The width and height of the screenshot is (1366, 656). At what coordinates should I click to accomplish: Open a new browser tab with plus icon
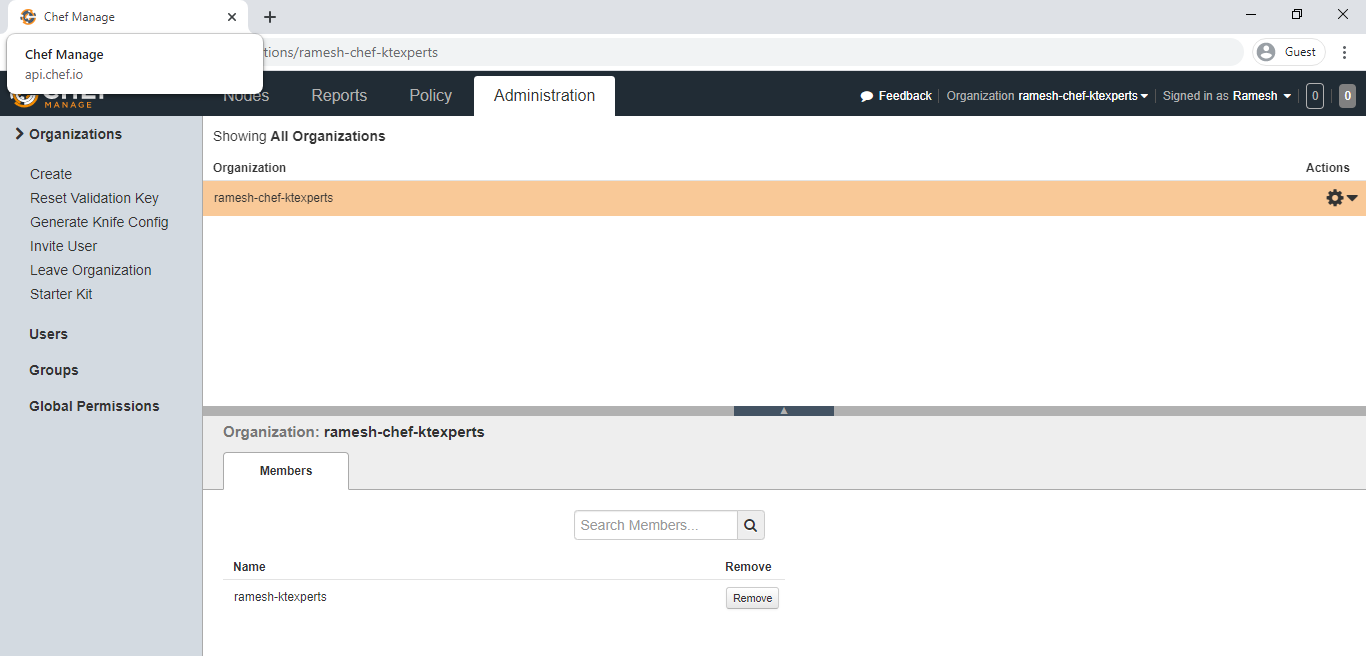(x=270, y=17)
